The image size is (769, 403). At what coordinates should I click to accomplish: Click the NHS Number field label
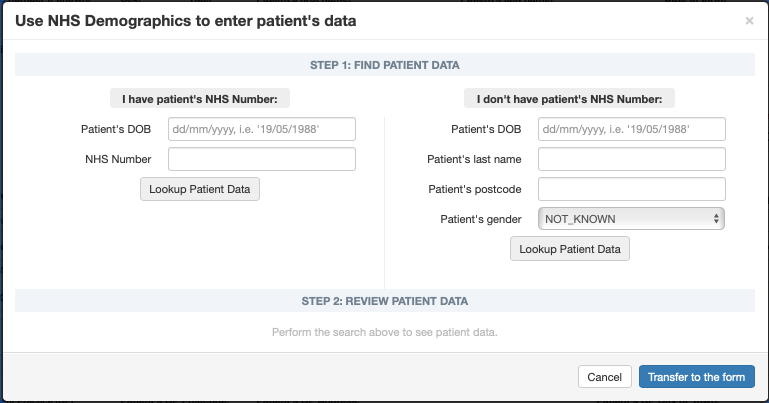coord(118,159)
